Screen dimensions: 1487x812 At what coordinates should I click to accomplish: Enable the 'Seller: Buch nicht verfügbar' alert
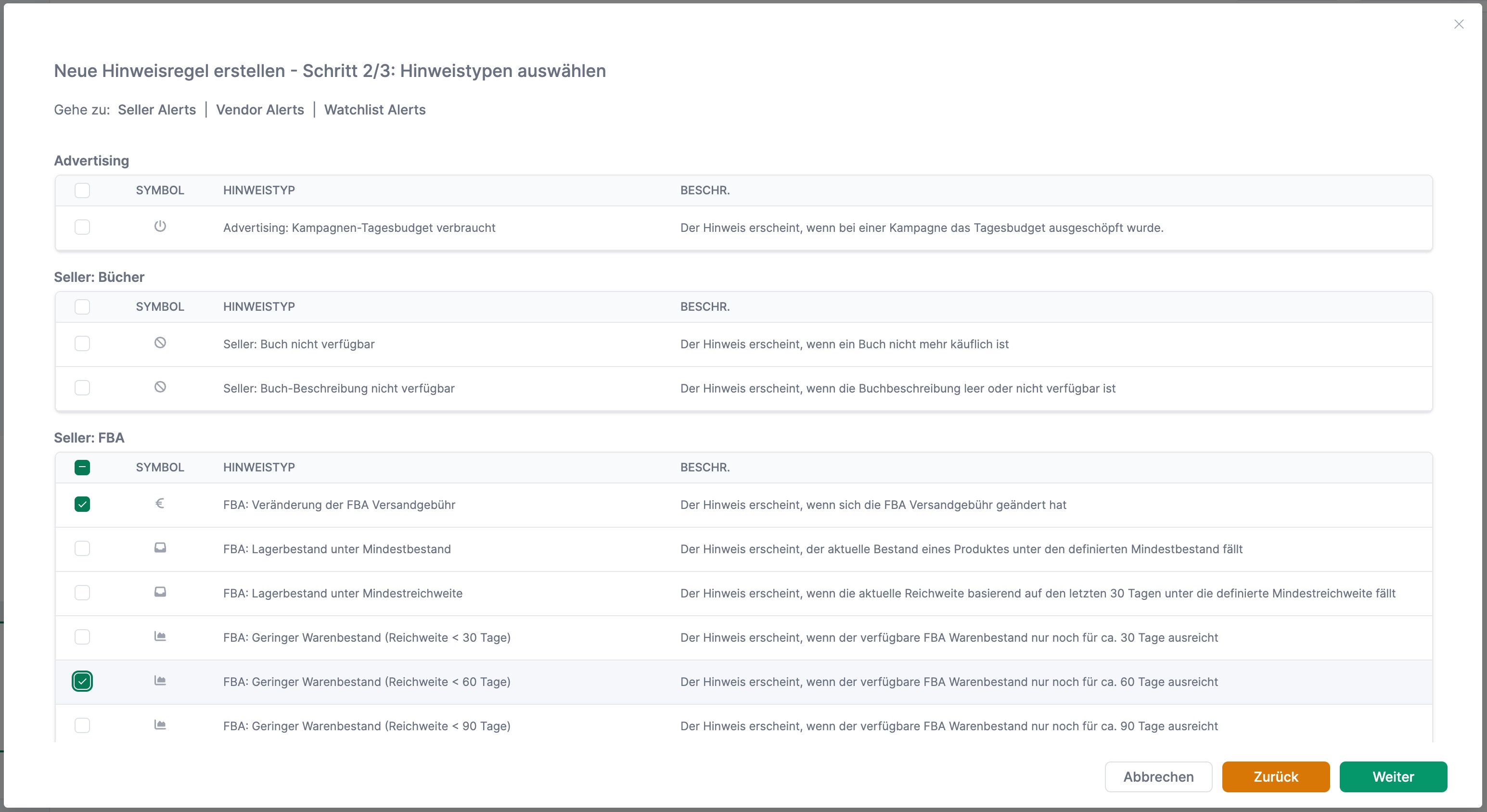pyautogui.click(x=83, y=343)
